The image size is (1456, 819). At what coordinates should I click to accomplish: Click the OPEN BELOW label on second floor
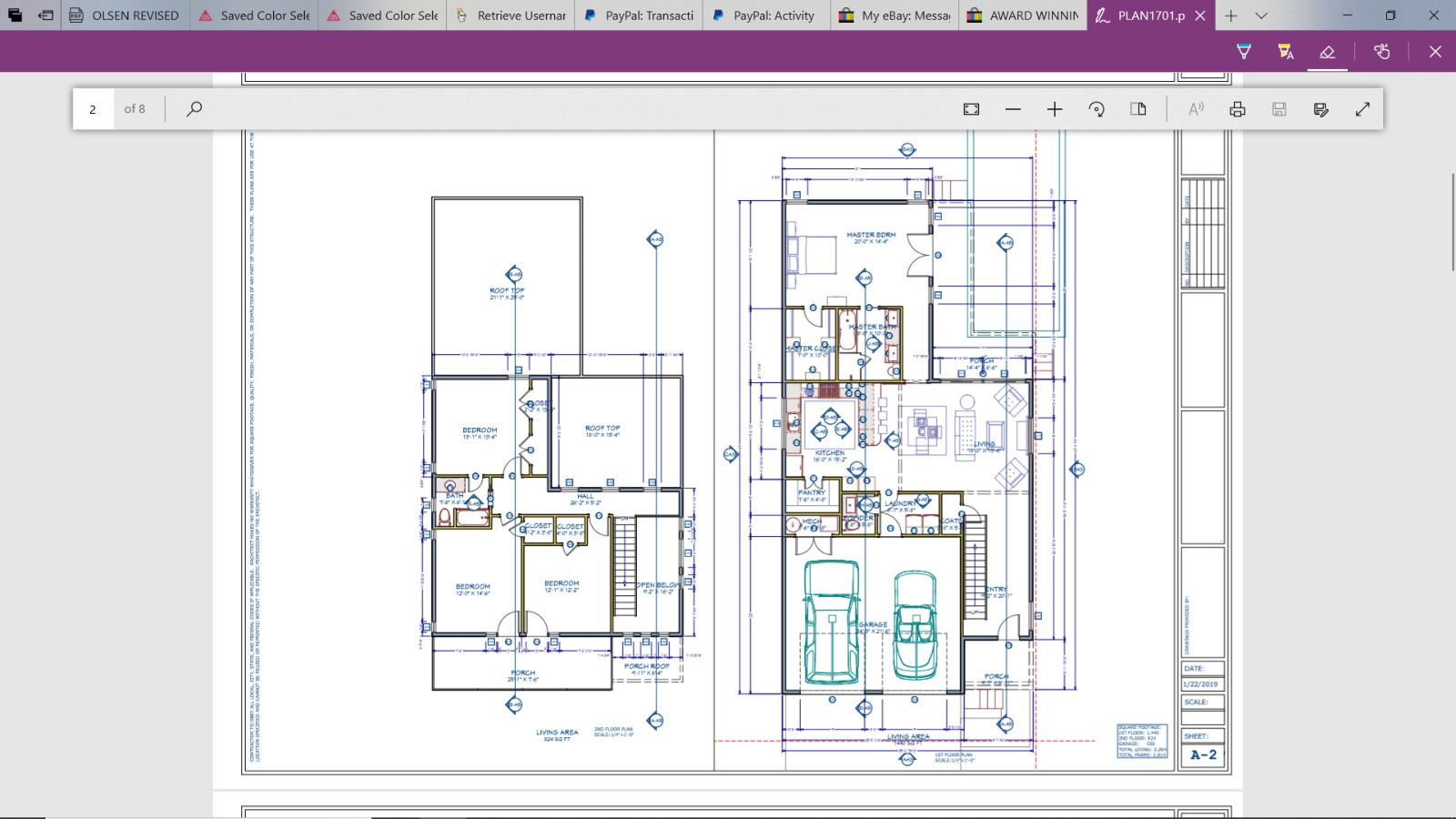click(x=657, y=585)
